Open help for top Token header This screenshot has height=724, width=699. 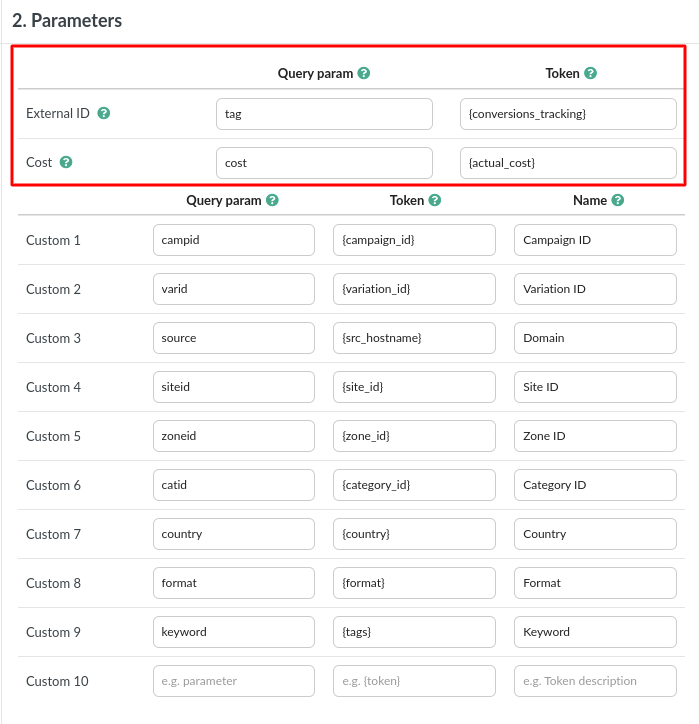pos(591,73)
